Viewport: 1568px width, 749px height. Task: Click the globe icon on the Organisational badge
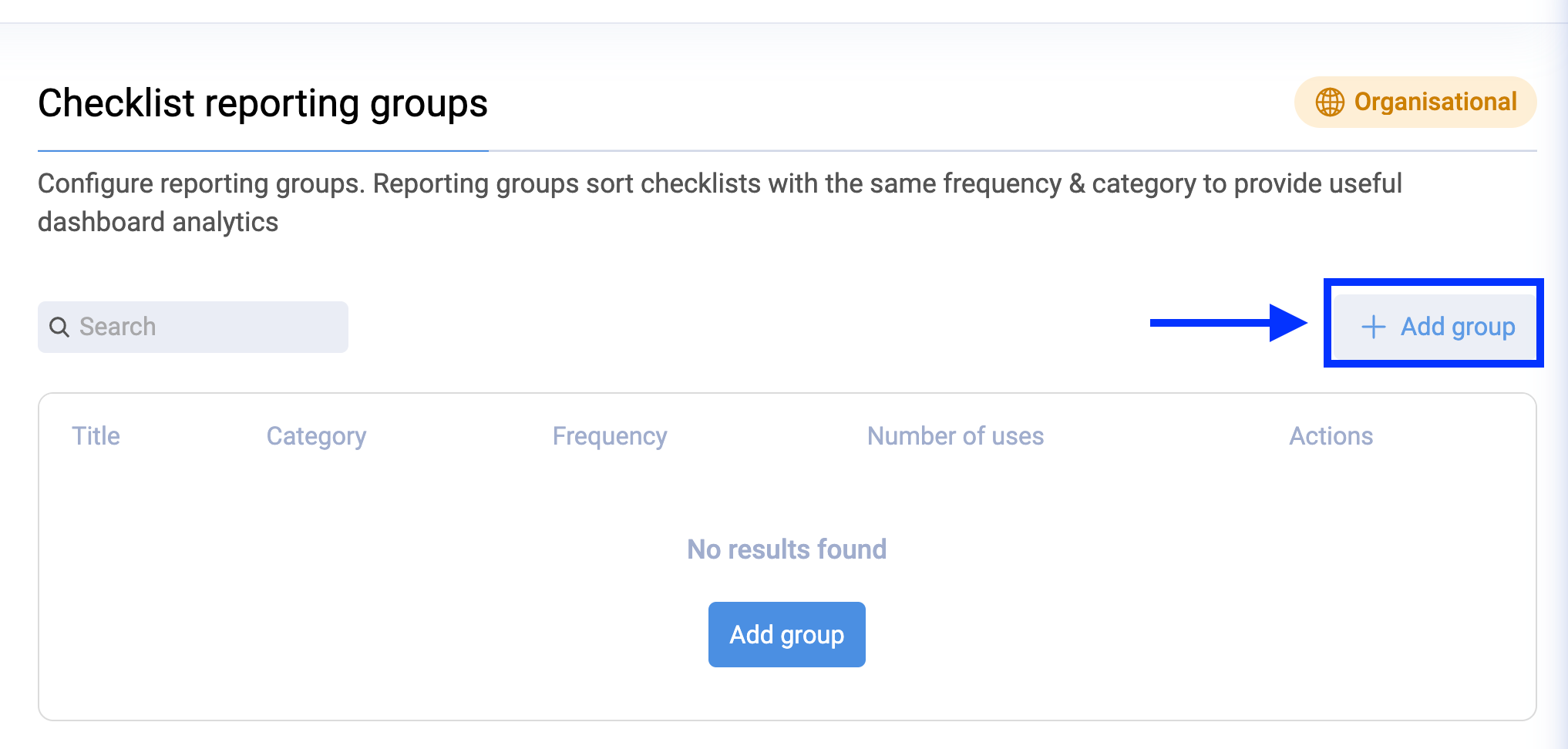tap(1330, 101)
